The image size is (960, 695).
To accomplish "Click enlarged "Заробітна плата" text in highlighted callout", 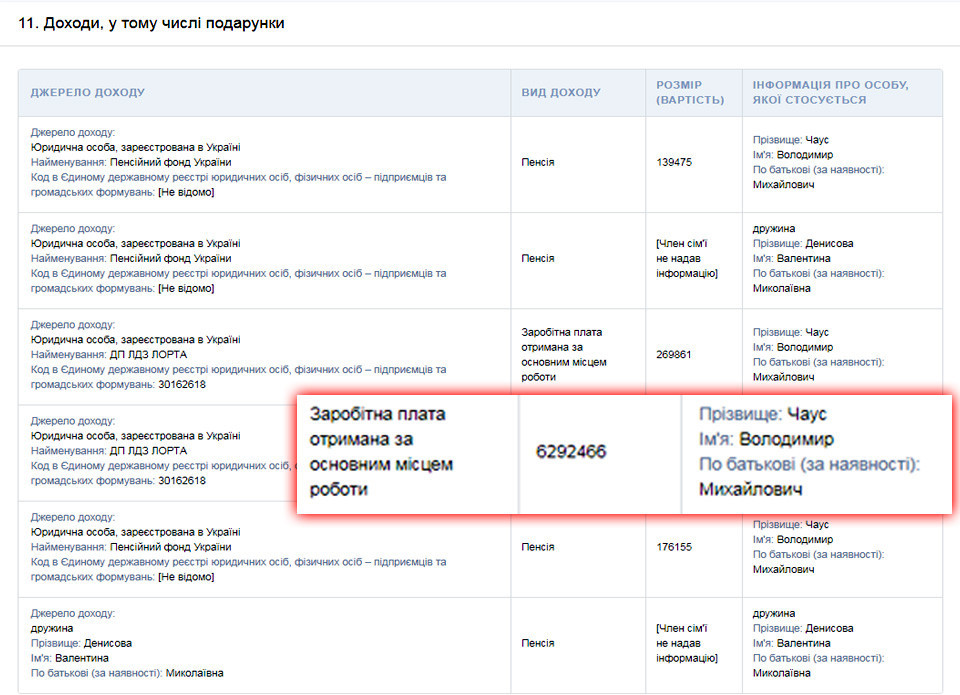I will pos(377,414).
